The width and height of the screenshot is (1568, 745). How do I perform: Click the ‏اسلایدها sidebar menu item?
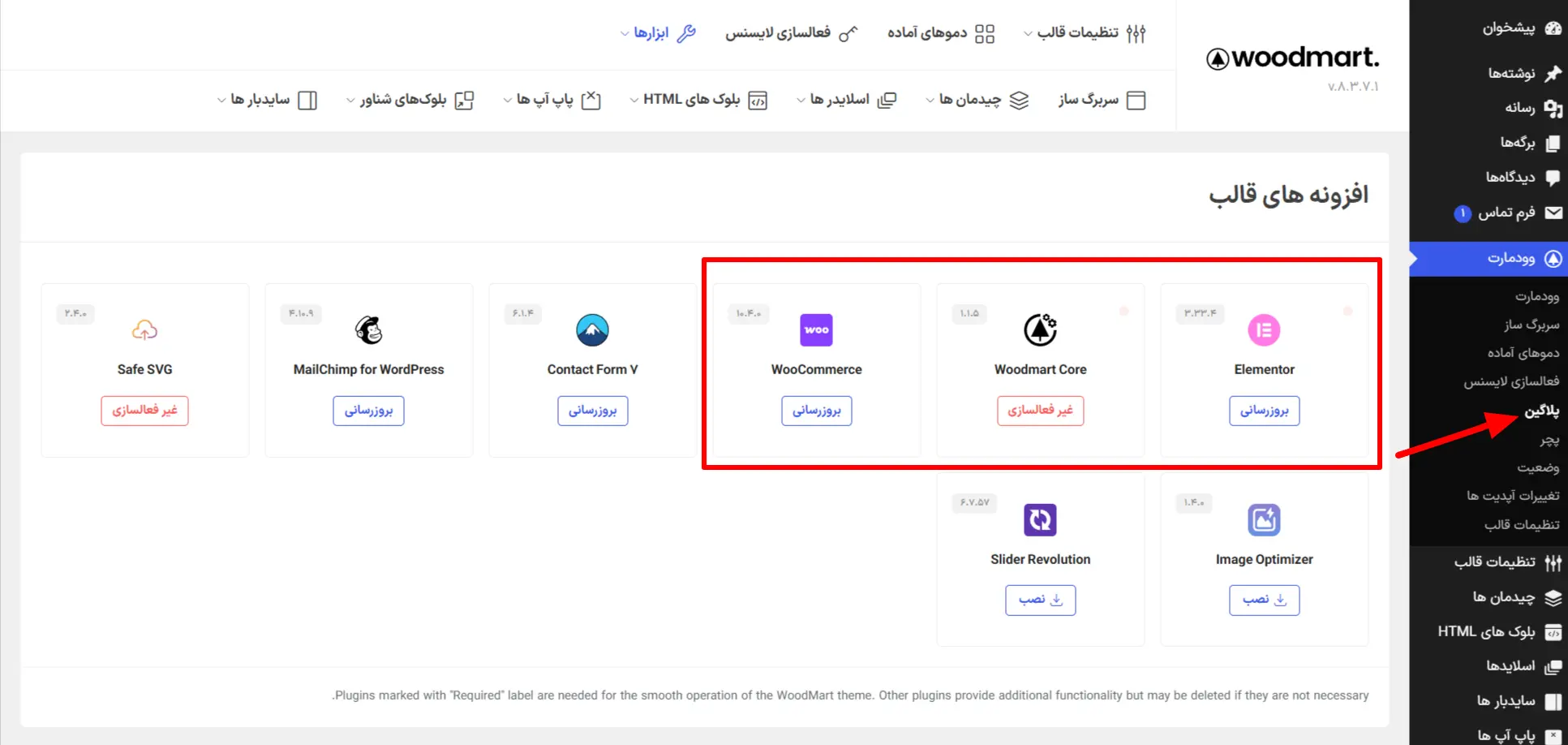pos(1523,666)
